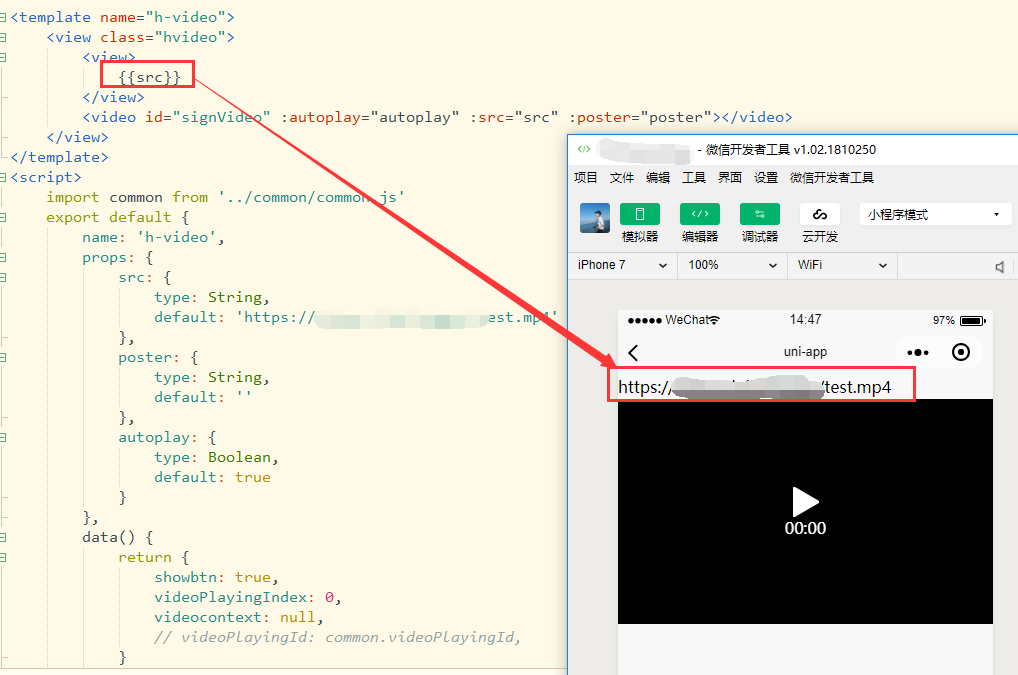1018x675 pixels.
Task: Collapse the script tag code fold
Action: pyautogui.click(x=3, y=177)
